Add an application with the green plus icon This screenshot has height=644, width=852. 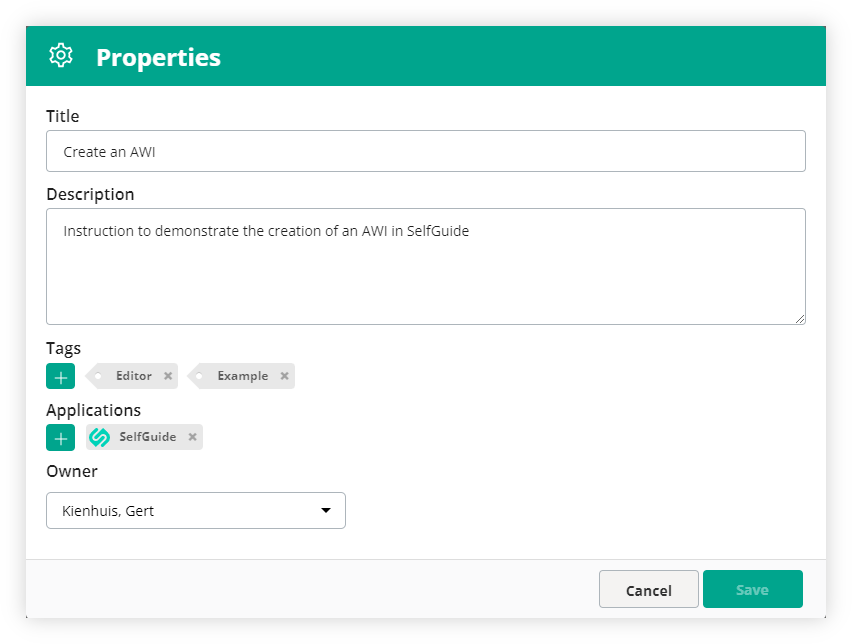(x=60, y=437)
